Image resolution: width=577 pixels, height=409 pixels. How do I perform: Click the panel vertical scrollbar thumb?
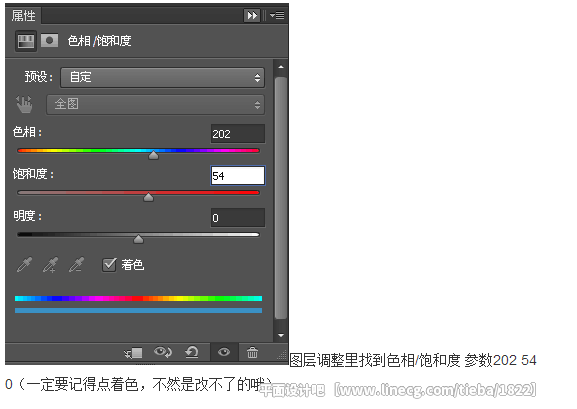(x=281, y=198)
